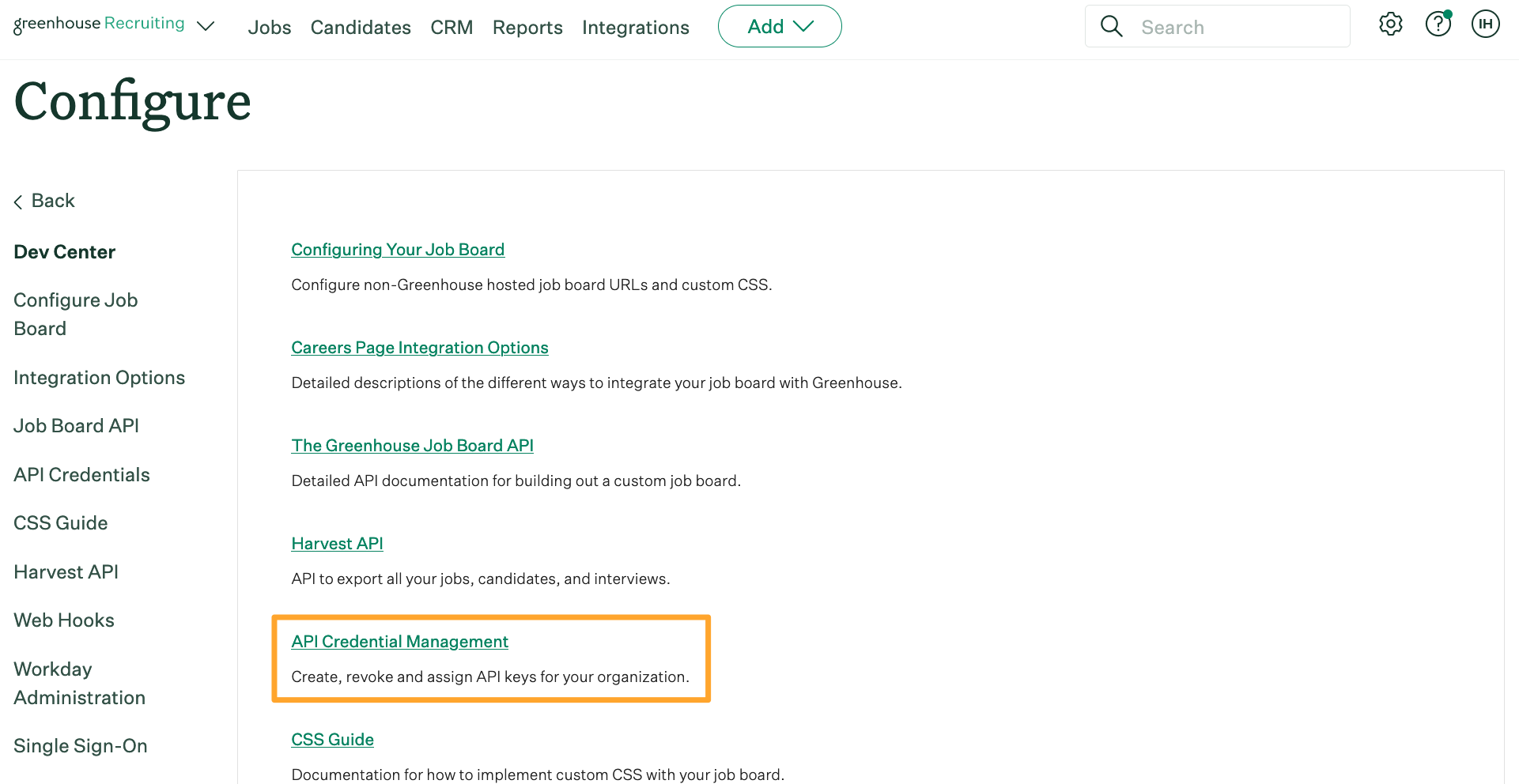
Task: Open the settings gear icon
Action: (x=1391, y=24)
